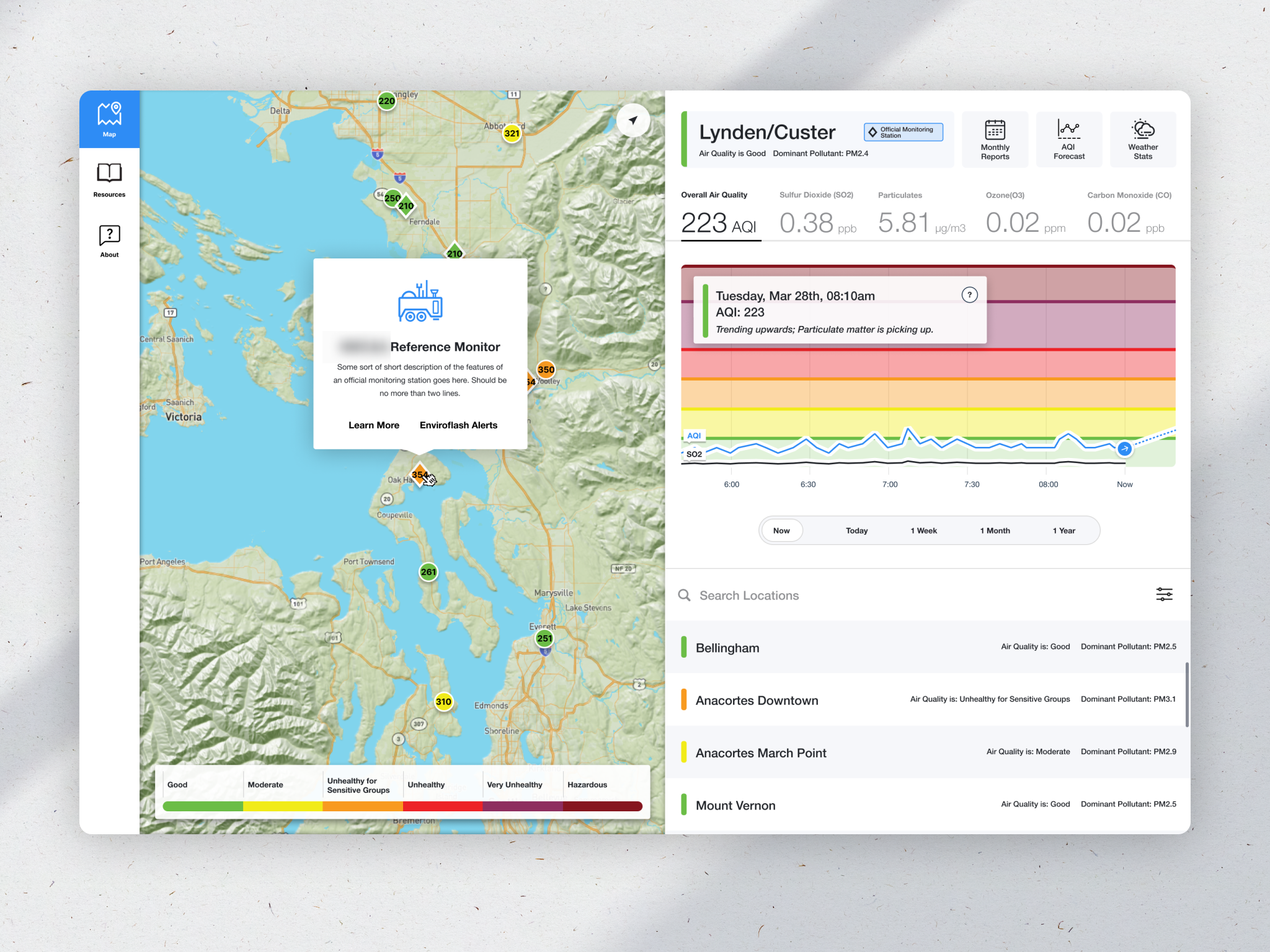
Task: Click the chart tooltip help question mark
Action: coord(969,295)
